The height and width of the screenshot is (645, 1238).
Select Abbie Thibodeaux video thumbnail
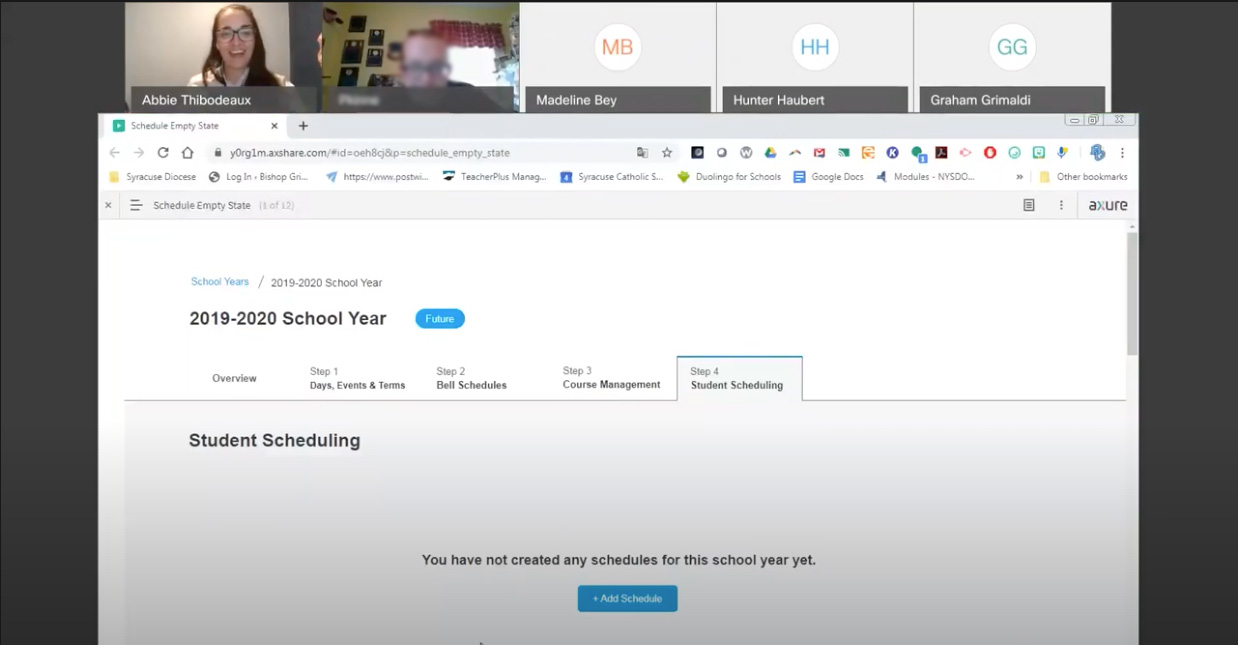pyautogui.click(x=221, y=56)
